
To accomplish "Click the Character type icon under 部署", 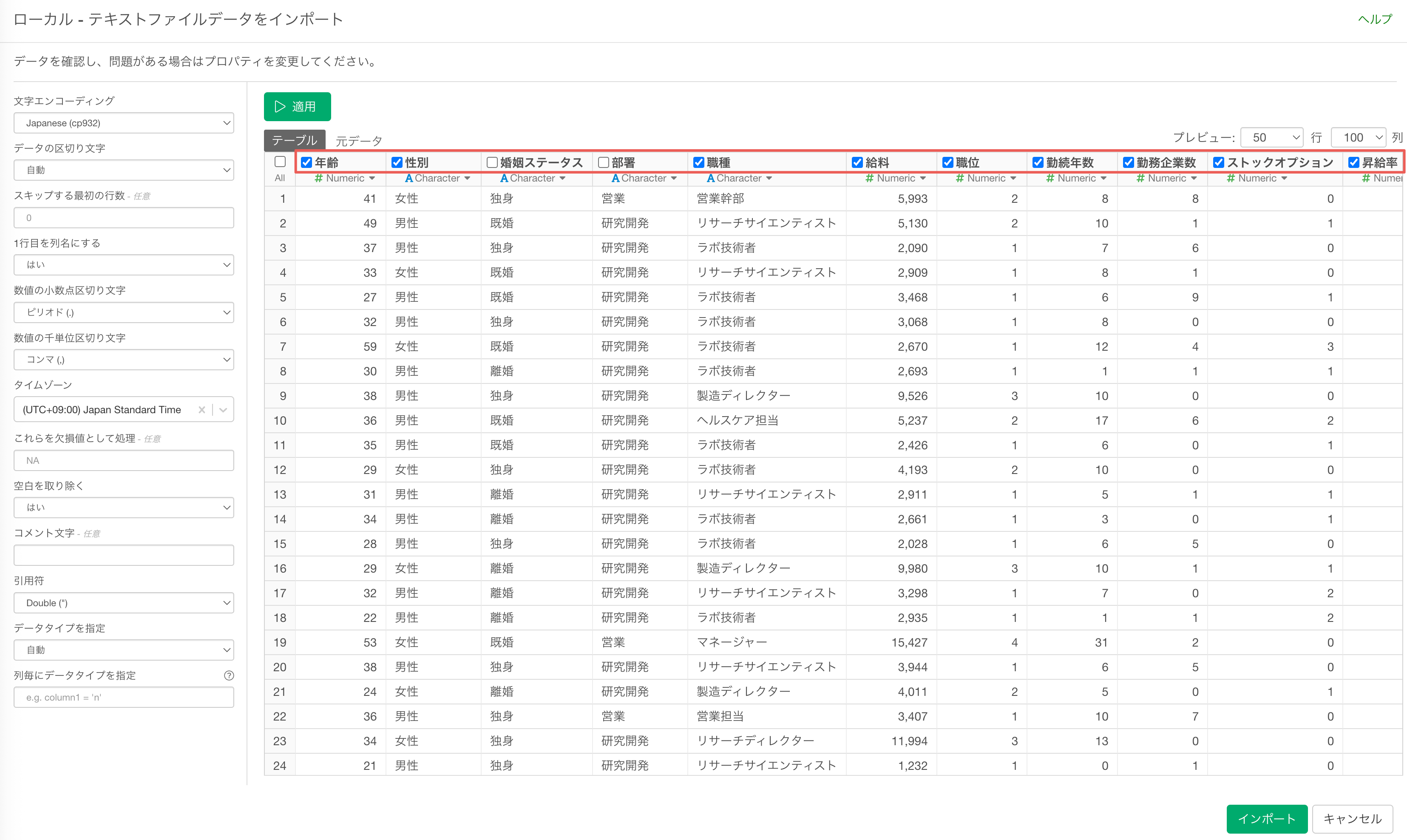I will pyautogui.click(x=615, y=178).
